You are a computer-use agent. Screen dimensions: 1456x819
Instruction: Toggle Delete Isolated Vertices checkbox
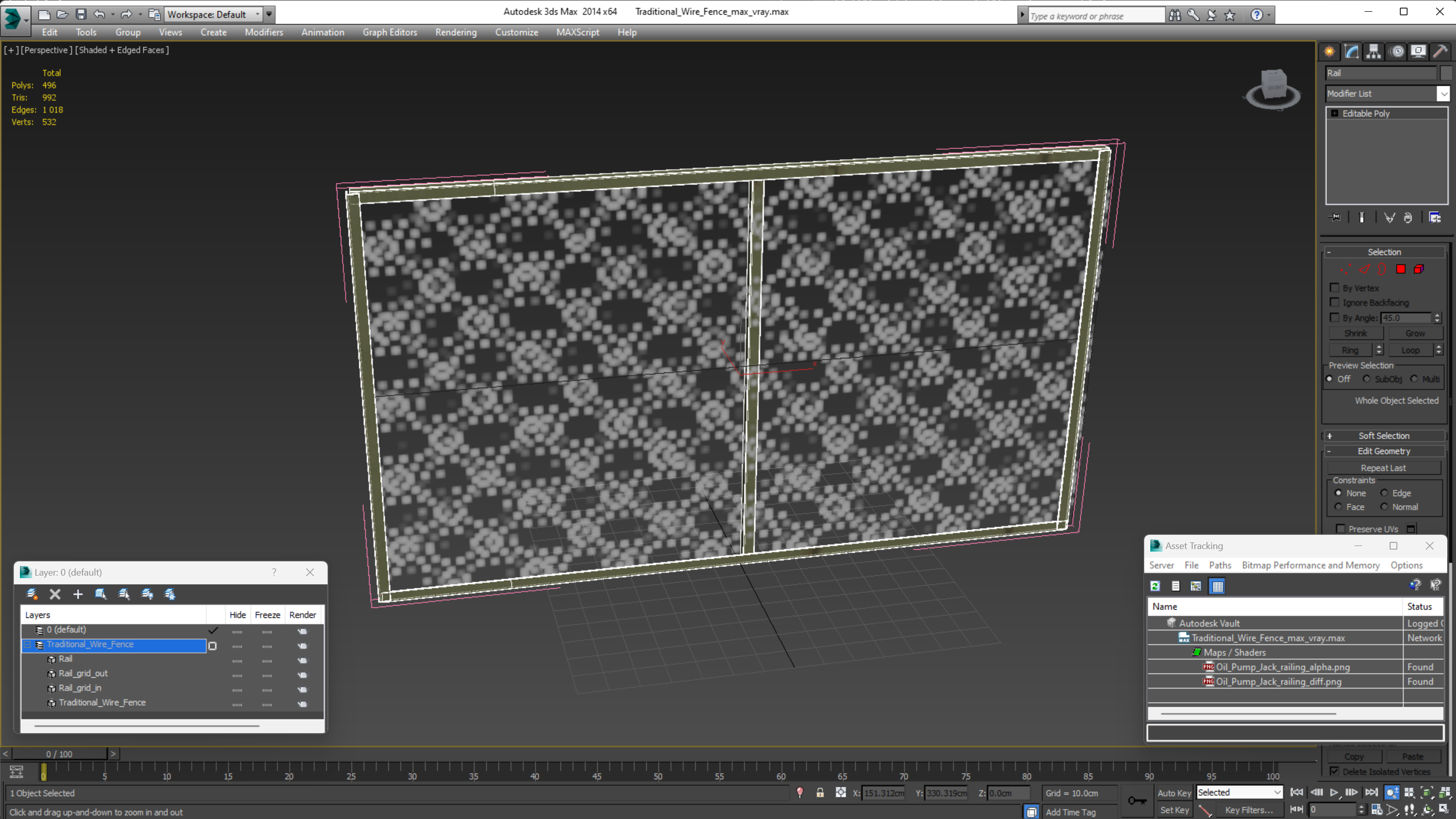click(x=1335, y=771)
